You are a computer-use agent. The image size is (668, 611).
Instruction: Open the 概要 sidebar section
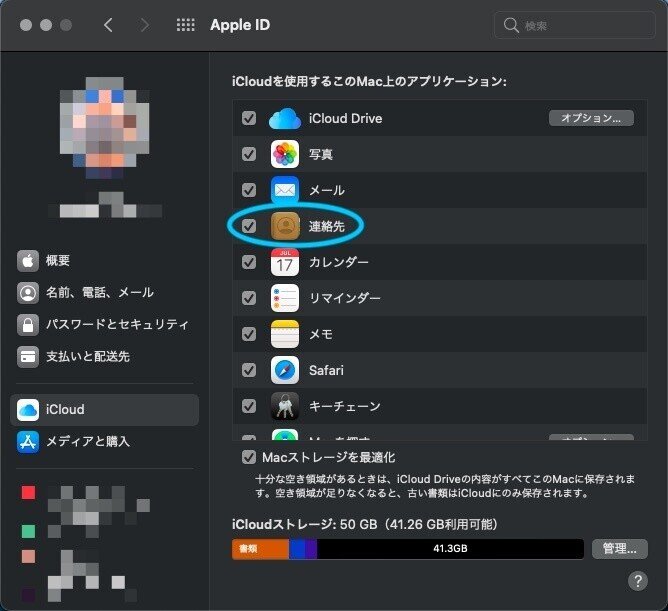[x=104, y=260]
